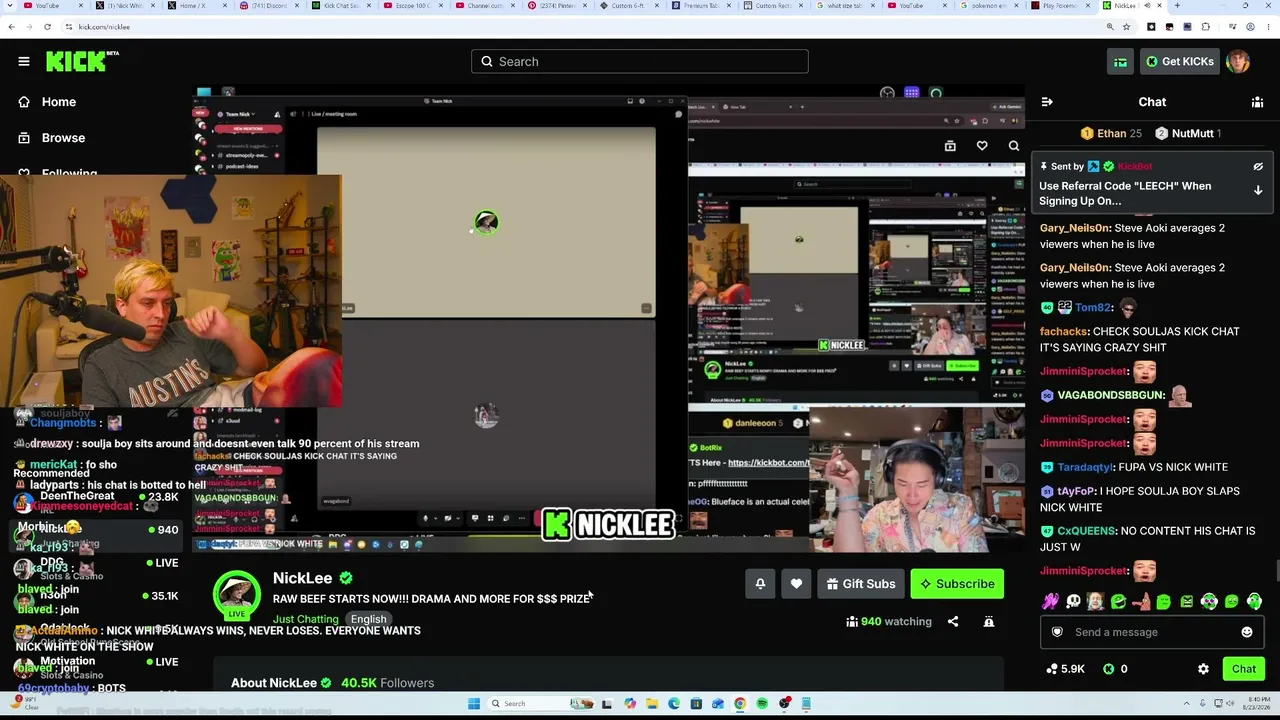Click the Chat panel header title
Screen dimensions: 1280x720
click(x=1152, y=102)
